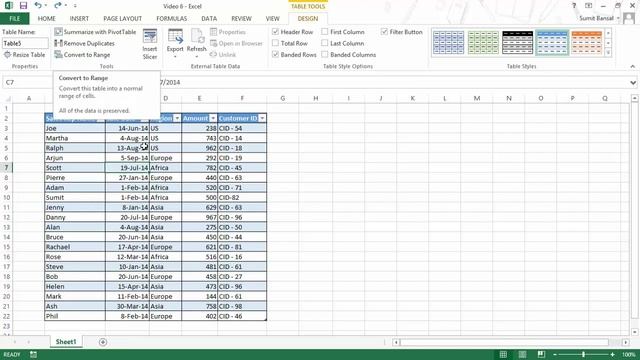
Task: Switch to Page Layout view in status bar
Action: tap(522, 354)
